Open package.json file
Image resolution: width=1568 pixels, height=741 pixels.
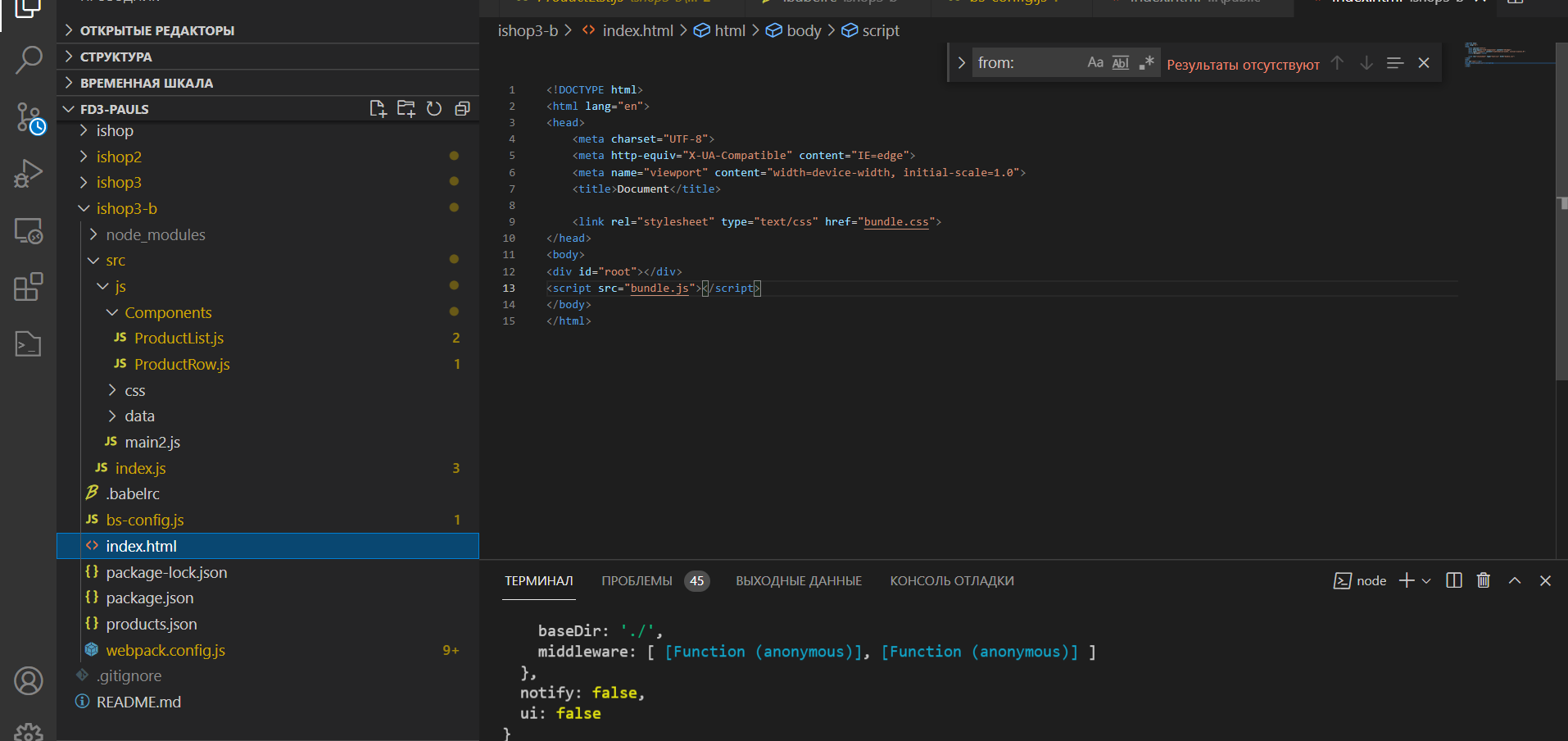[x=268, y=598]
